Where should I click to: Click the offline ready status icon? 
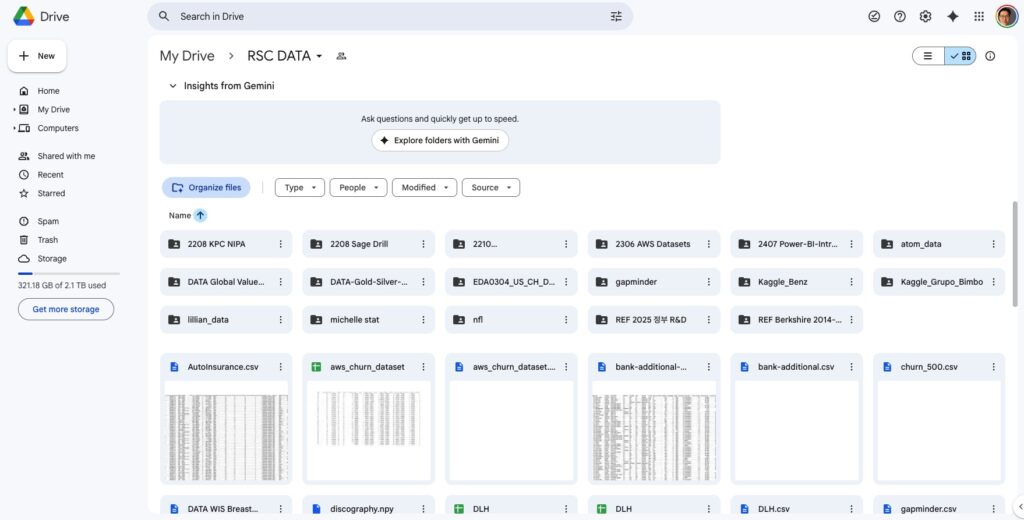[x=874, y=17]
